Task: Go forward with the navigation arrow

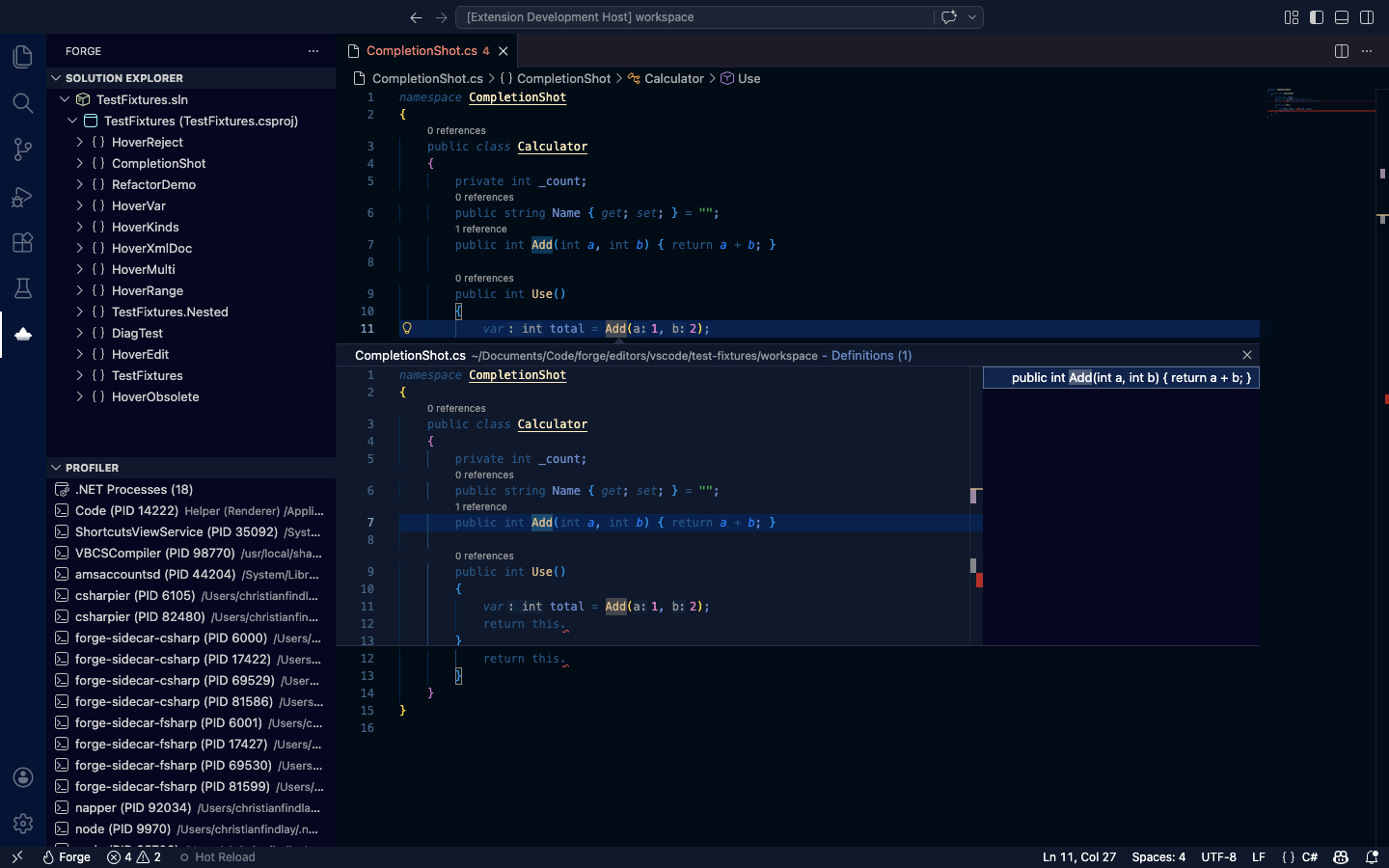Action: pos(441,17)
